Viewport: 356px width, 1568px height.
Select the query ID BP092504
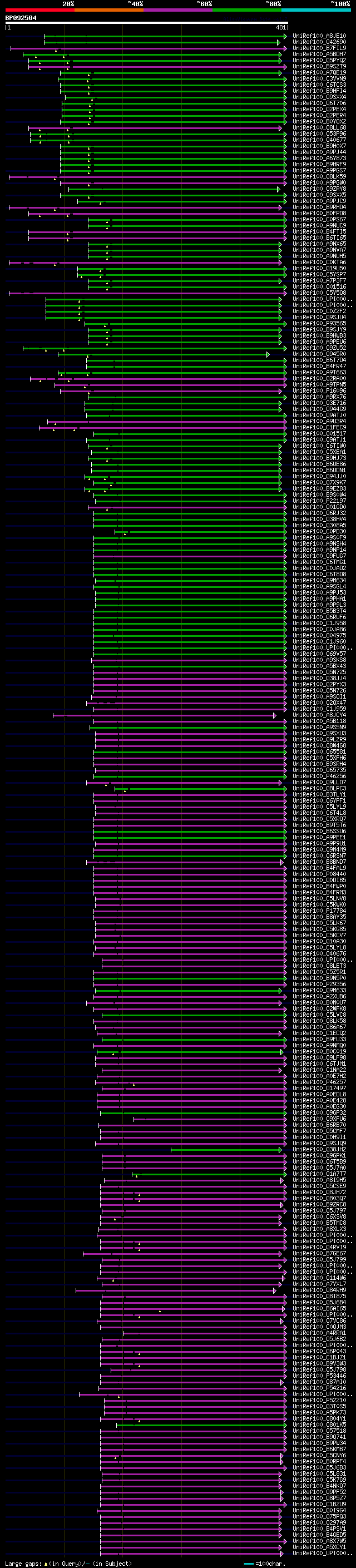pyautogui.click(x=21, y=18)
